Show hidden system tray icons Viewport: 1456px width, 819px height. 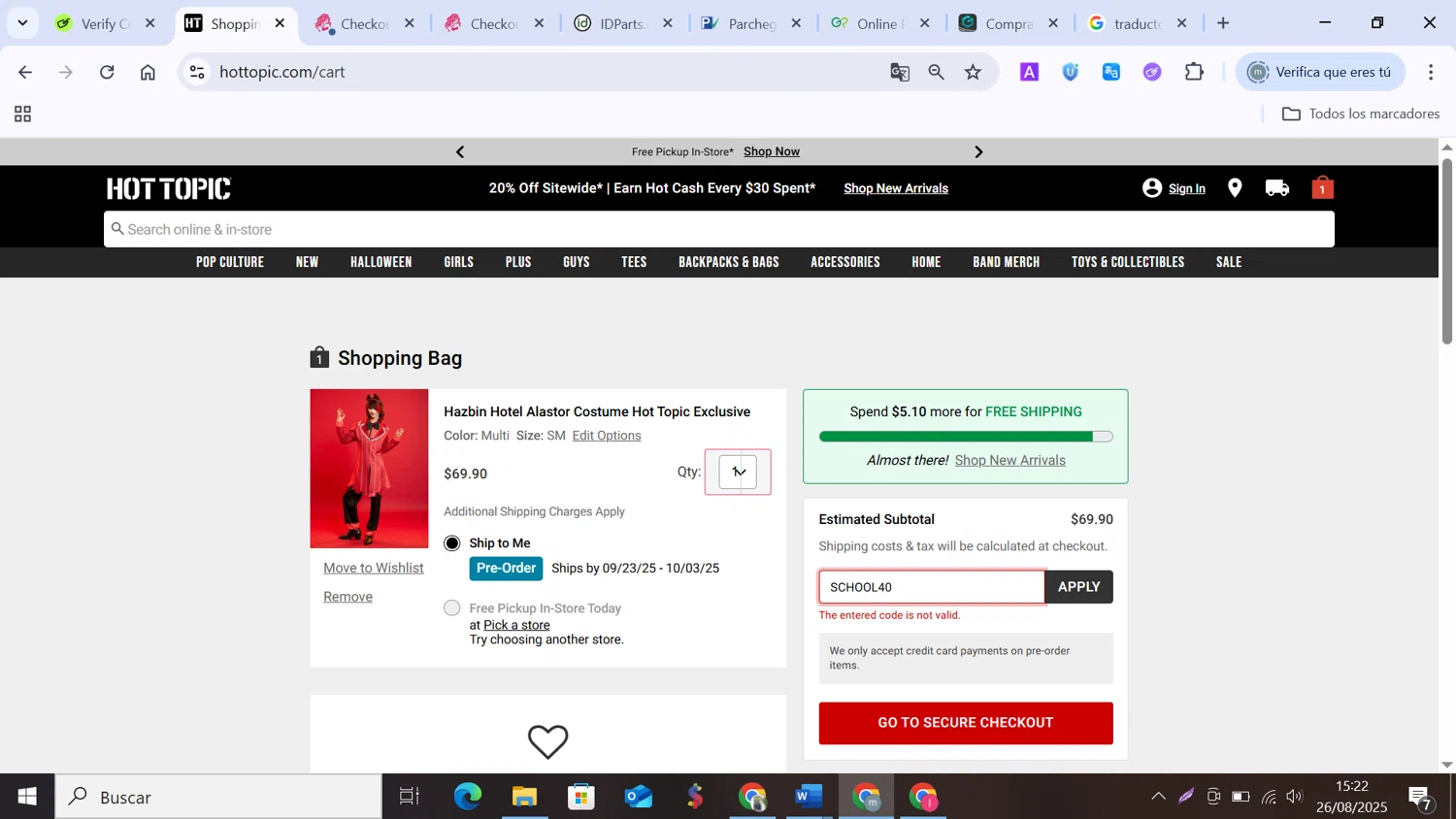(1158, 797)
